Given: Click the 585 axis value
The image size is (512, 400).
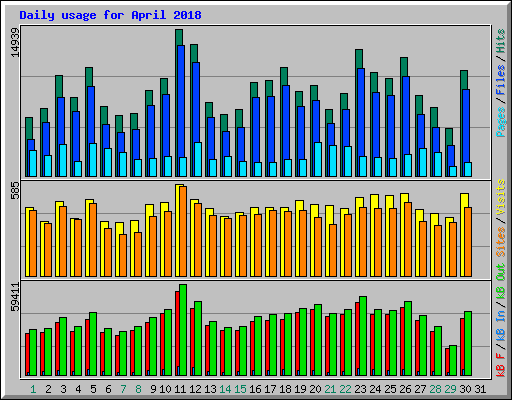Looking at the screenshot, I should click(x=15, y=190).
